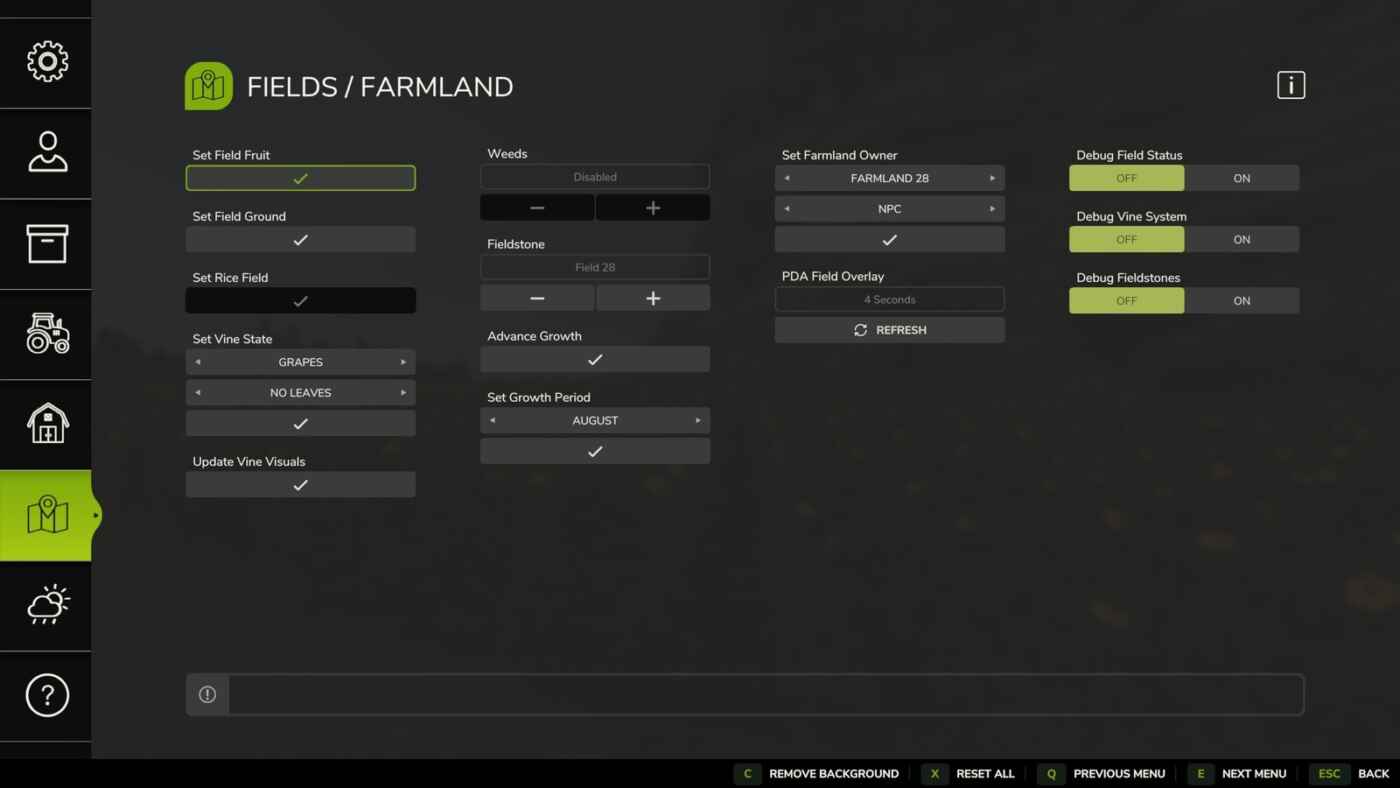Viewport: 1400px width, 788px height.
Task: Click Next Menu in bottom bar
Action: [1254, 774]
